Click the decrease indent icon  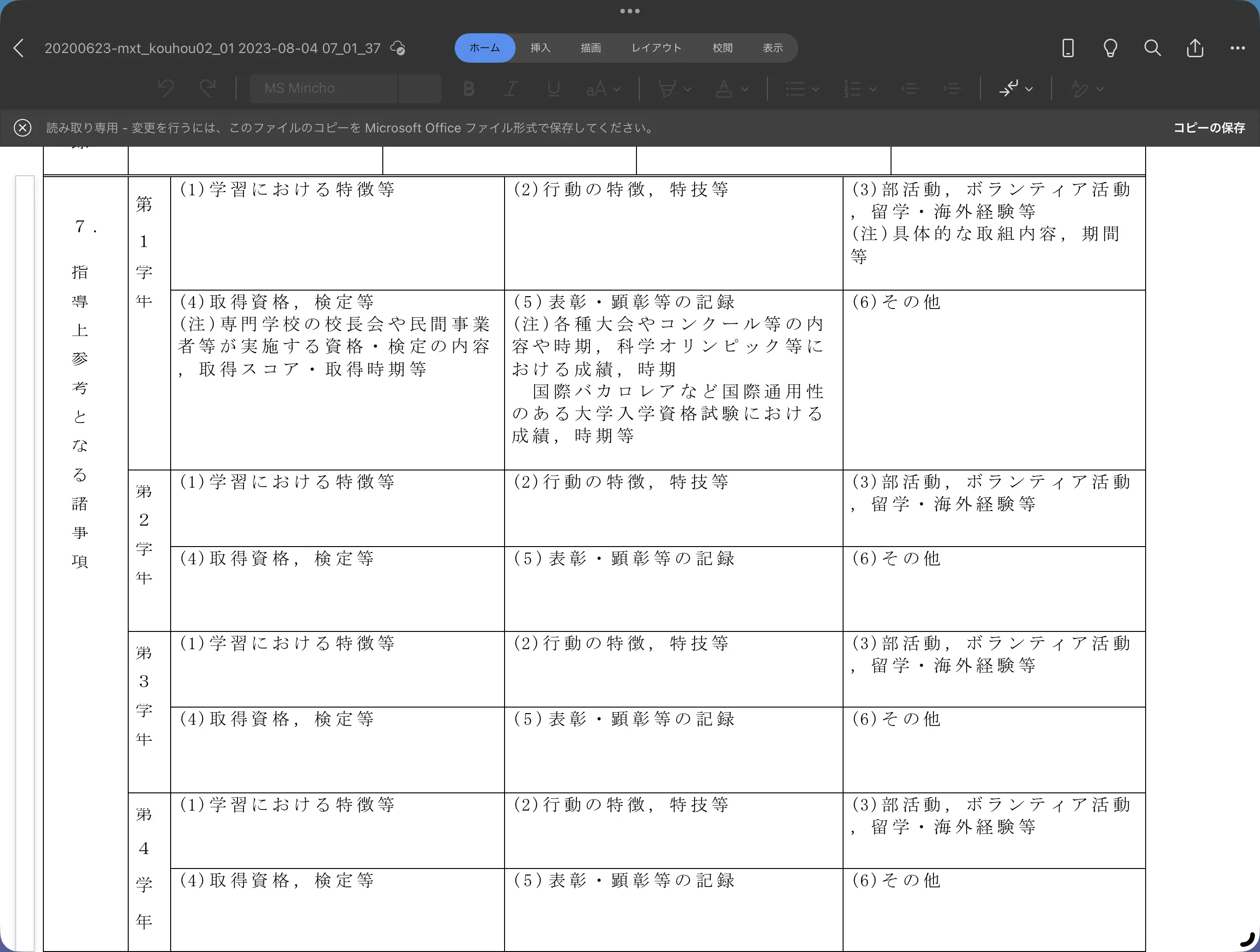point(909,89)
